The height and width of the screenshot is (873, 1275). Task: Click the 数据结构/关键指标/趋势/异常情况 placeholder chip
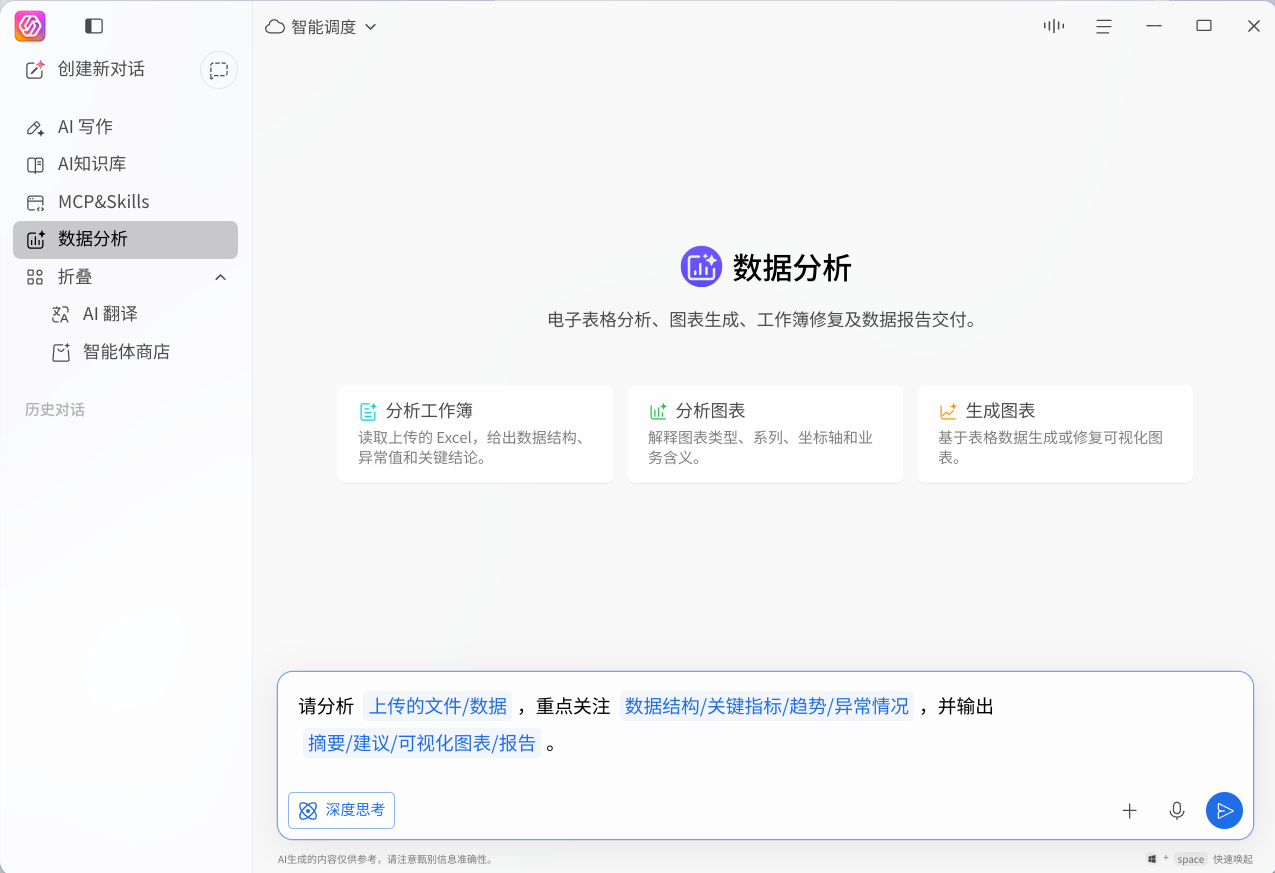point(767,706)
